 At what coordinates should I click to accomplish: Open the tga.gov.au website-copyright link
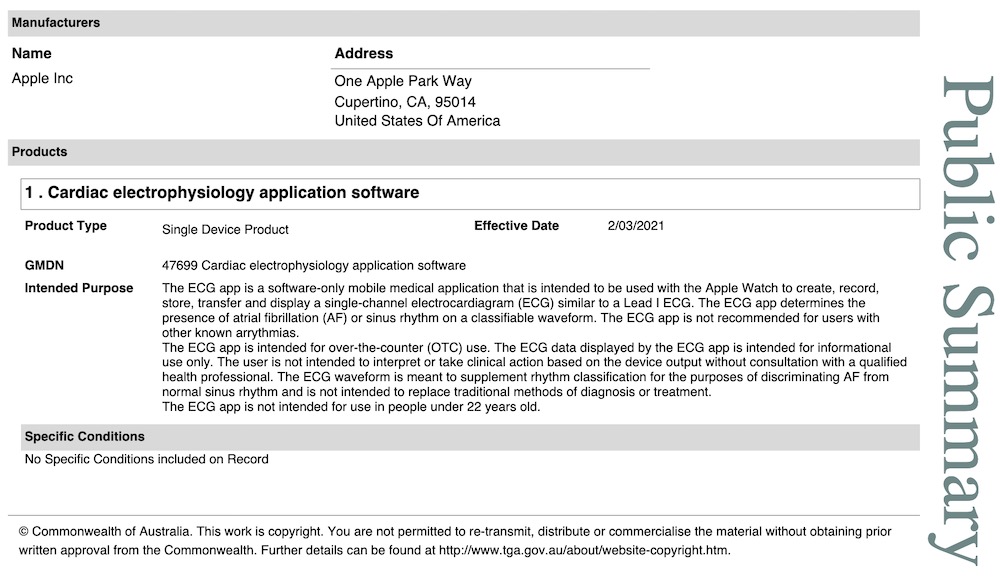[585, 550]
